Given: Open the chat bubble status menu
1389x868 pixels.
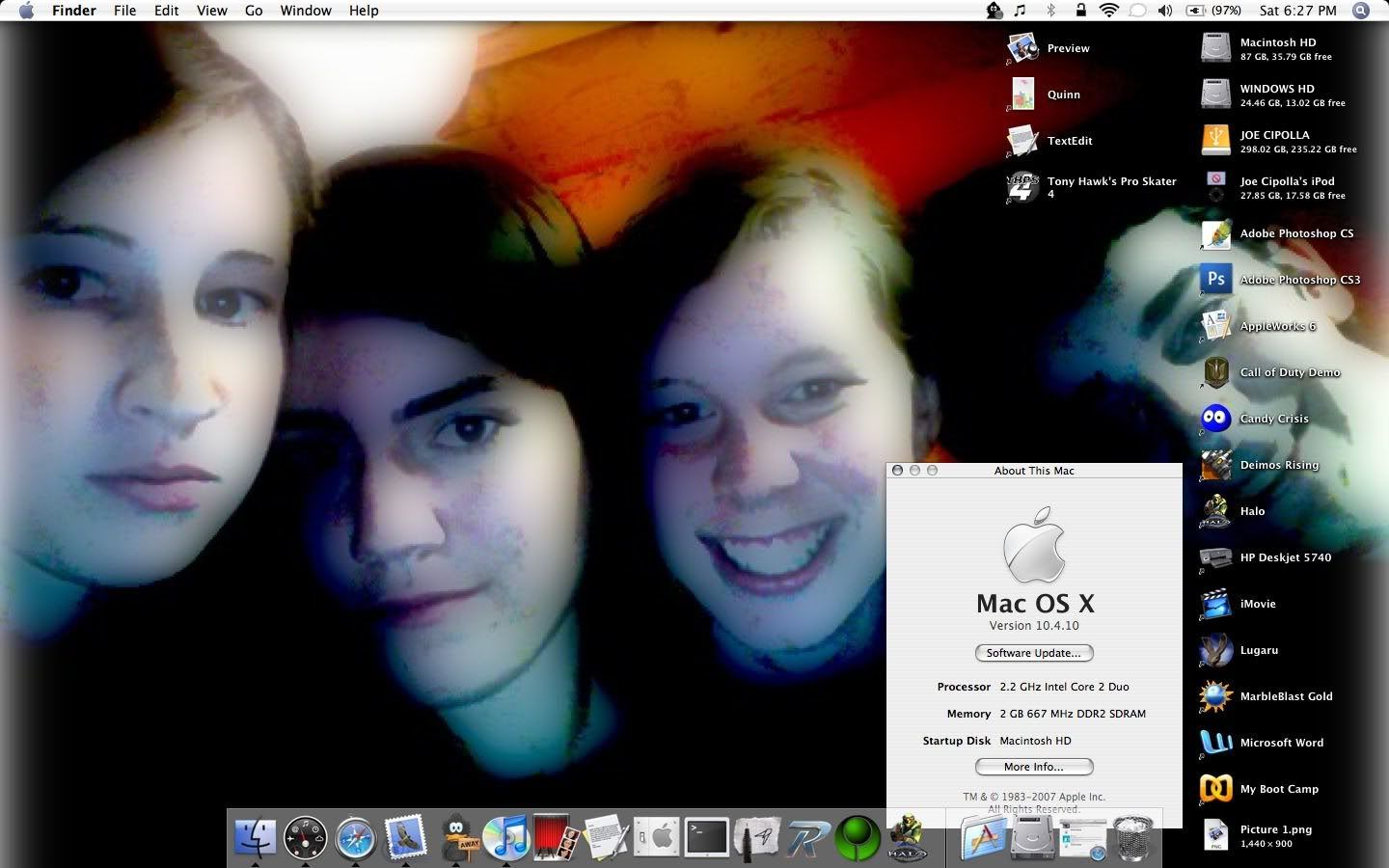Looking at the screenshot, I should (1137, 11).
